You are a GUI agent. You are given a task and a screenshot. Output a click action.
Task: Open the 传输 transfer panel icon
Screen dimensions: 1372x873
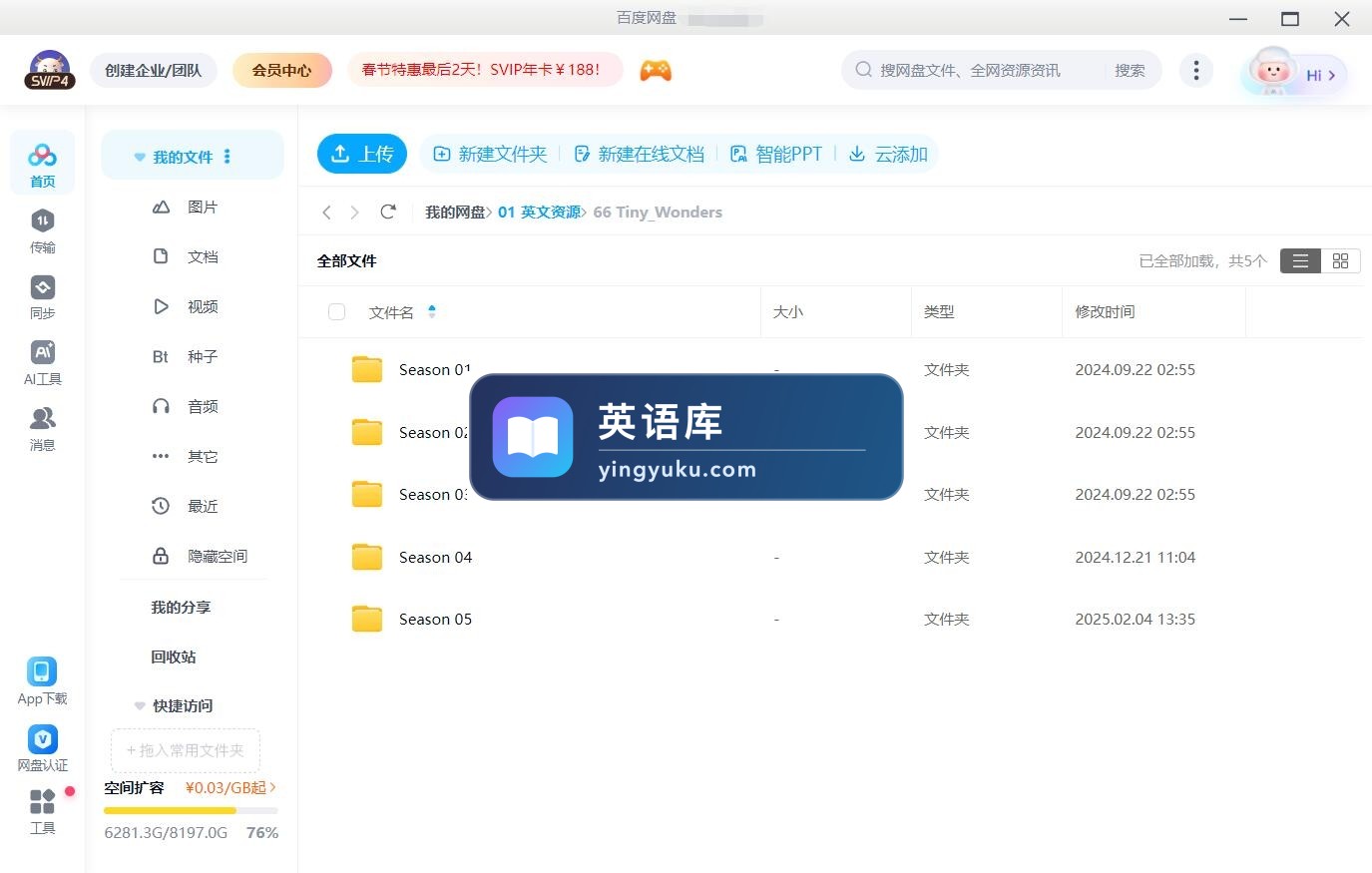pyautogui.click(x=42, y=221)
